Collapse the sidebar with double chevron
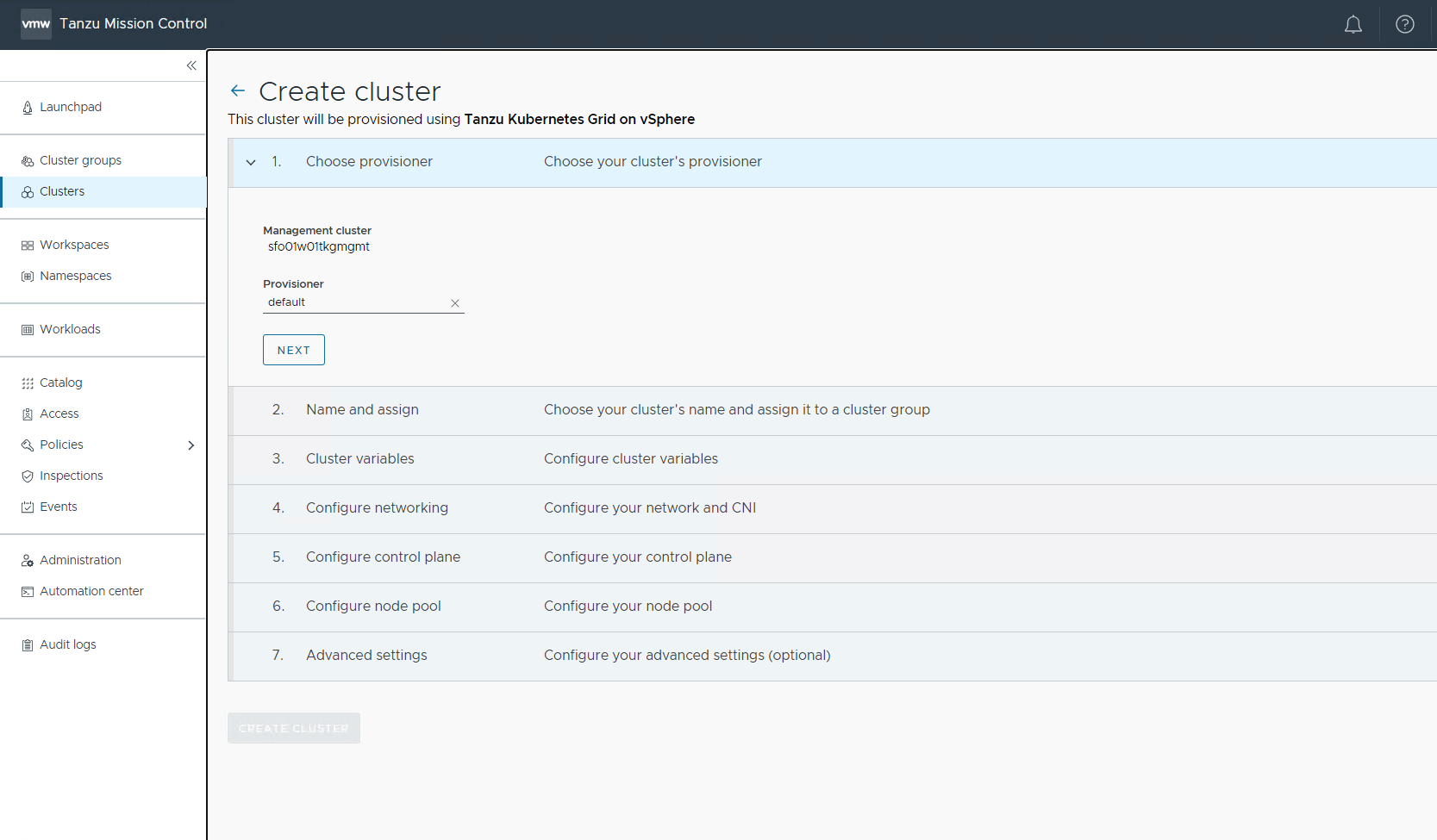The width and height of the screenshot is (1437, 840). pos(191,65)
